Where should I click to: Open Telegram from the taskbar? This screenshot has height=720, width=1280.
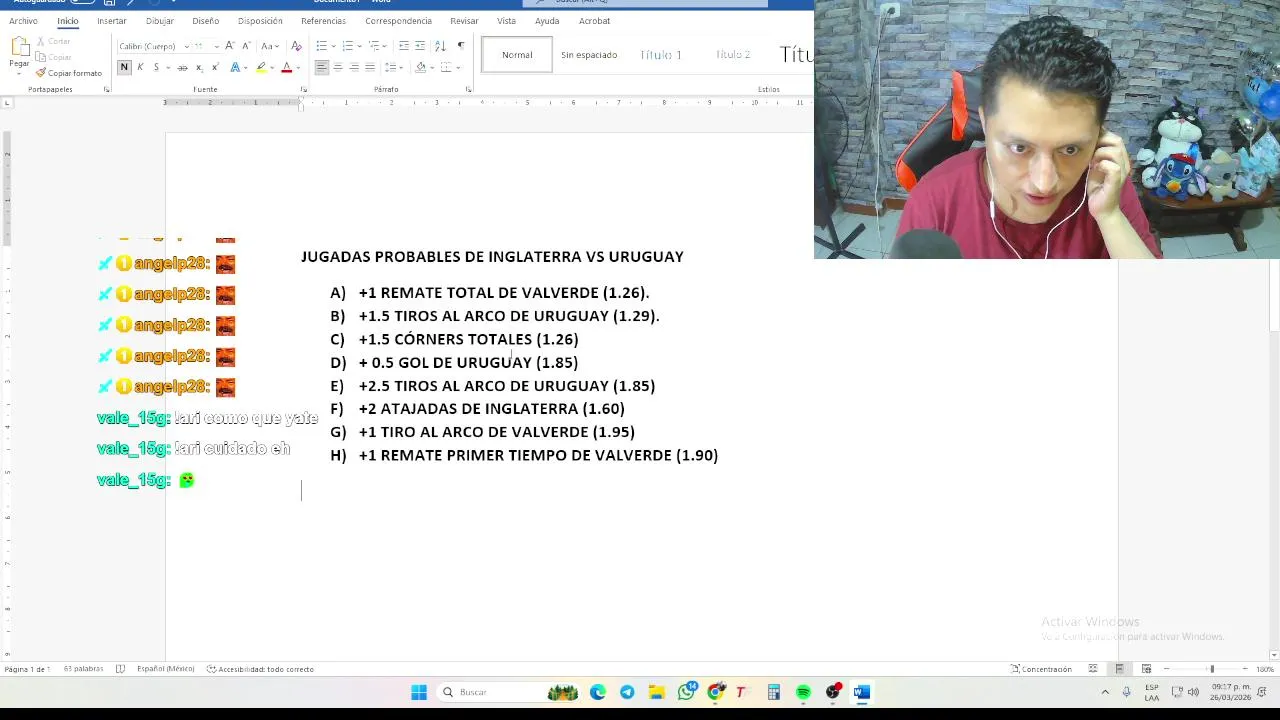[627, 692]
